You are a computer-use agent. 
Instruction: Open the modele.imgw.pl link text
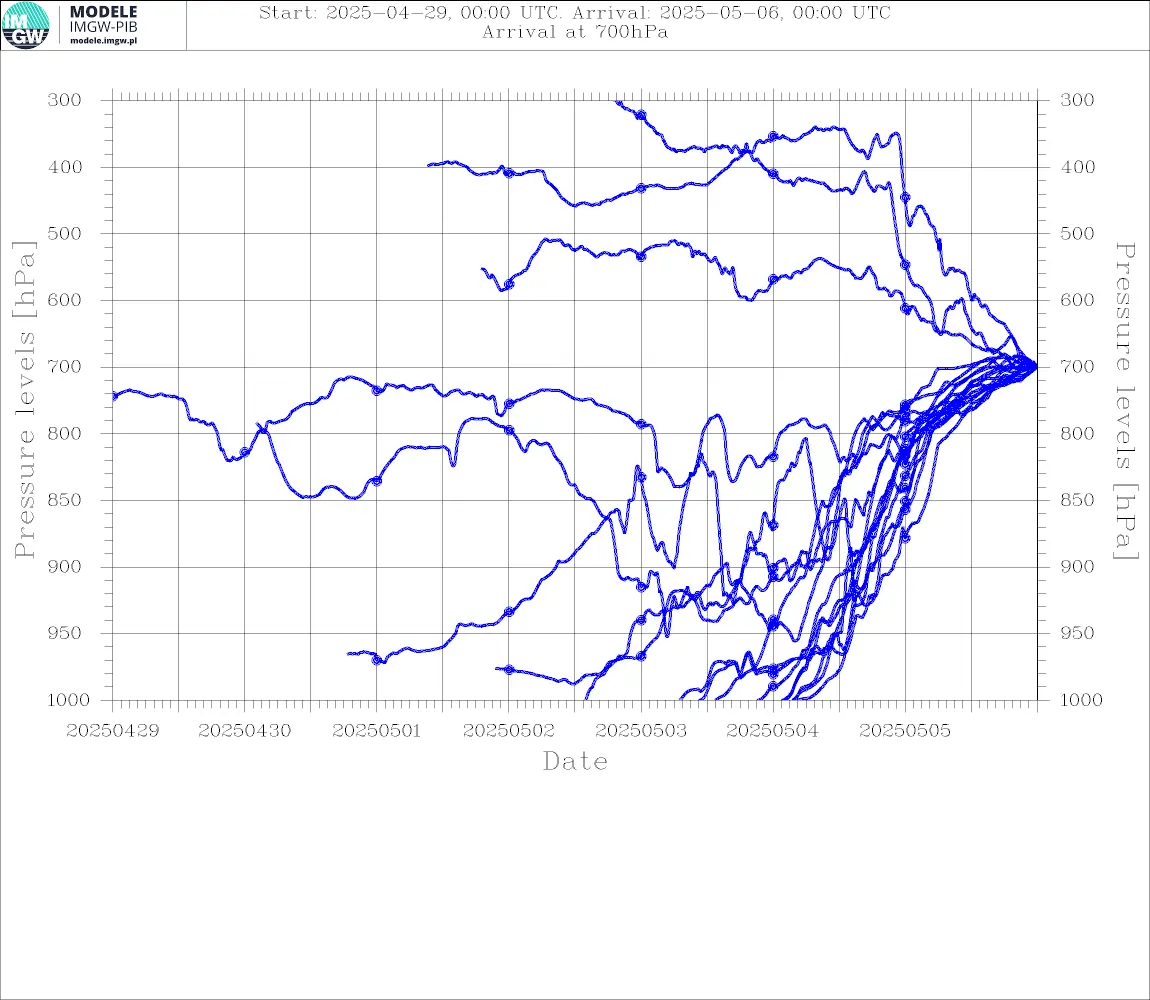pos(103,40)
